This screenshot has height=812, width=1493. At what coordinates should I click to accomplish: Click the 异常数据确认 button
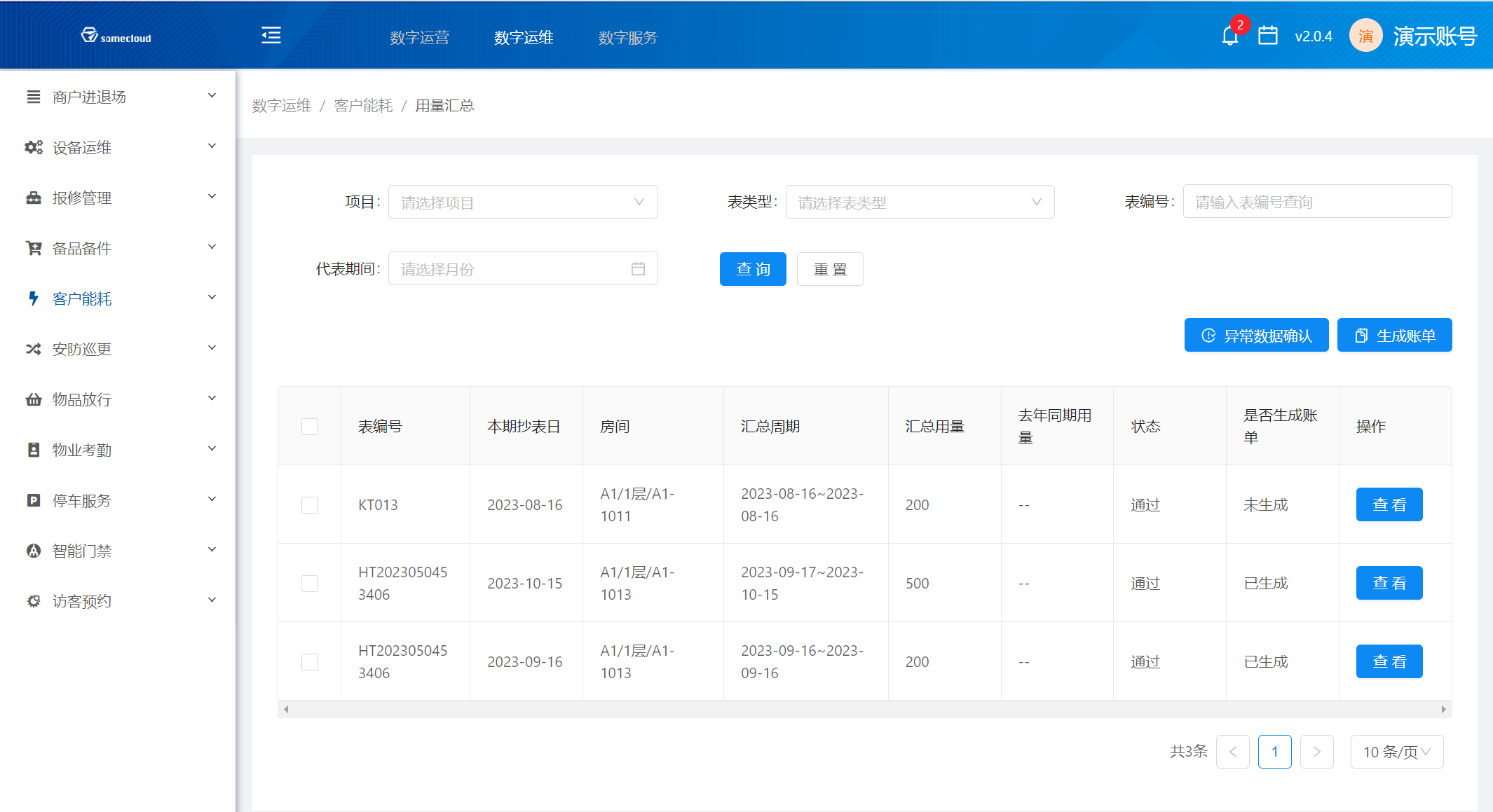1256,336
